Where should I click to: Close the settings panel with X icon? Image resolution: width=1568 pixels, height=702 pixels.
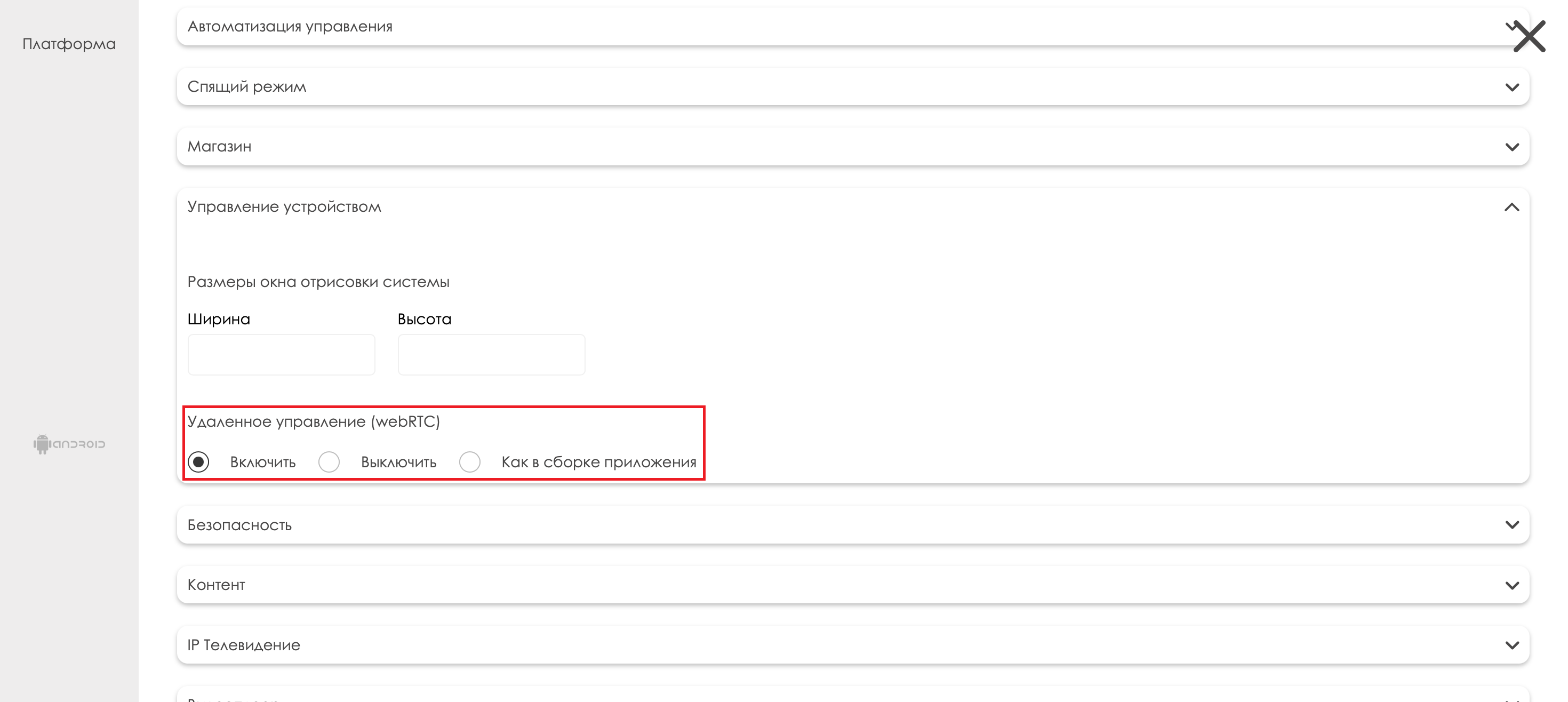[1529, 36]
